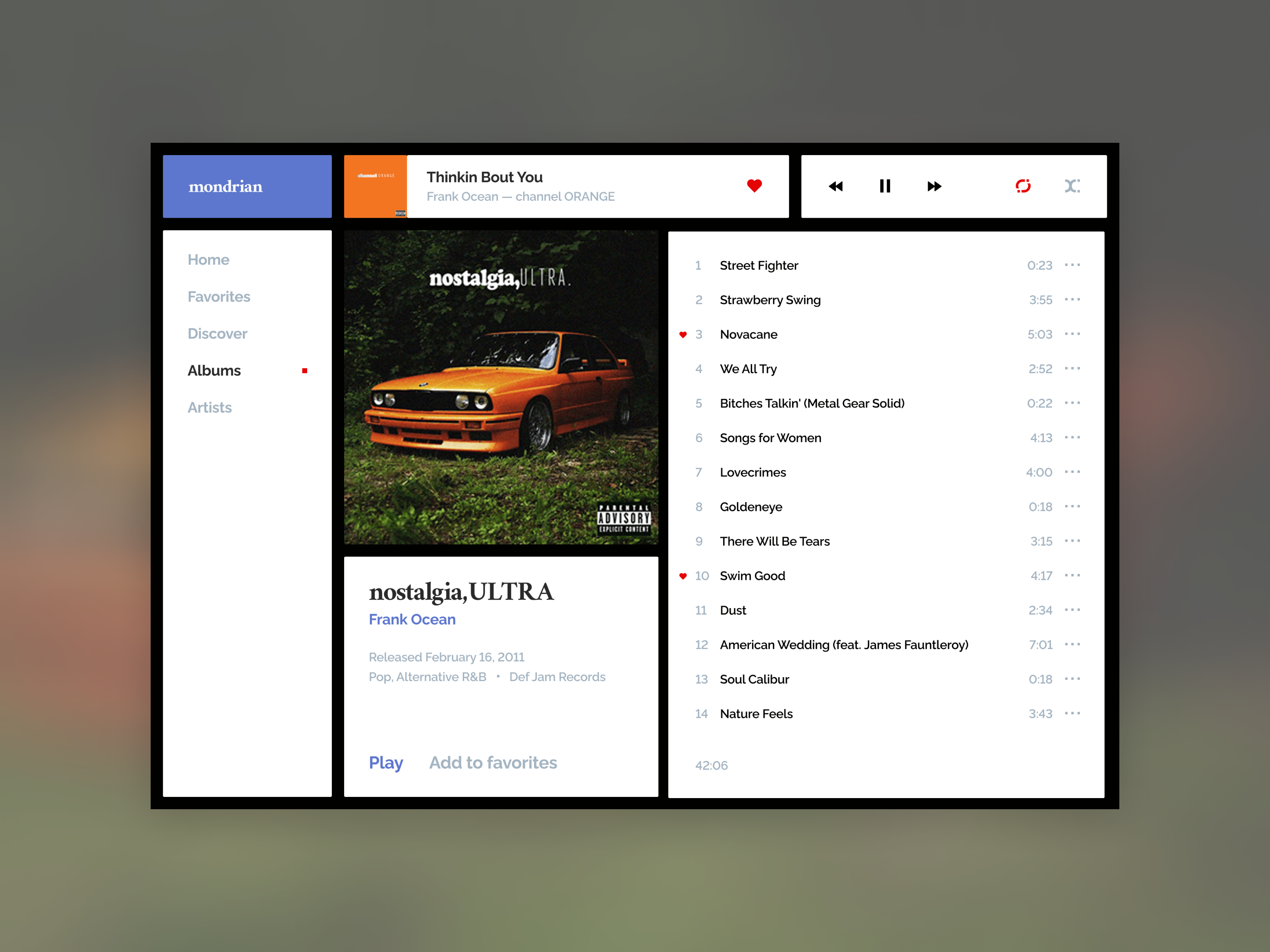Click Released February 16, 2011 text
1270x952 pixels.
tap(446, 657)
